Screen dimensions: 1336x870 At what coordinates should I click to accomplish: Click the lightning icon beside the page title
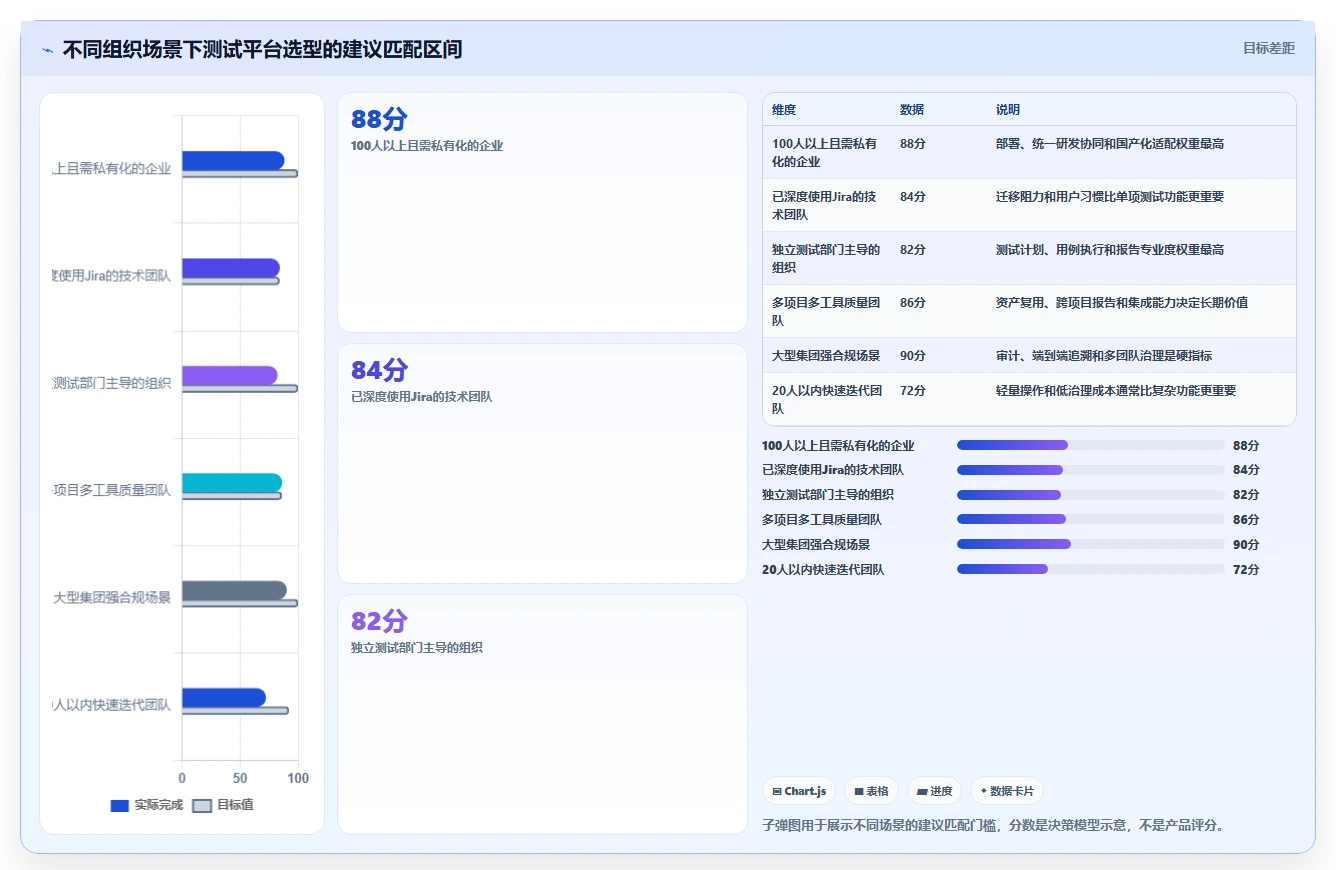pos(48,50)
